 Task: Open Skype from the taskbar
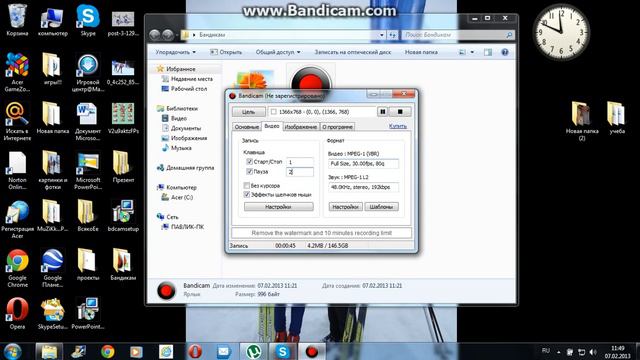click(x=282, y=351)
